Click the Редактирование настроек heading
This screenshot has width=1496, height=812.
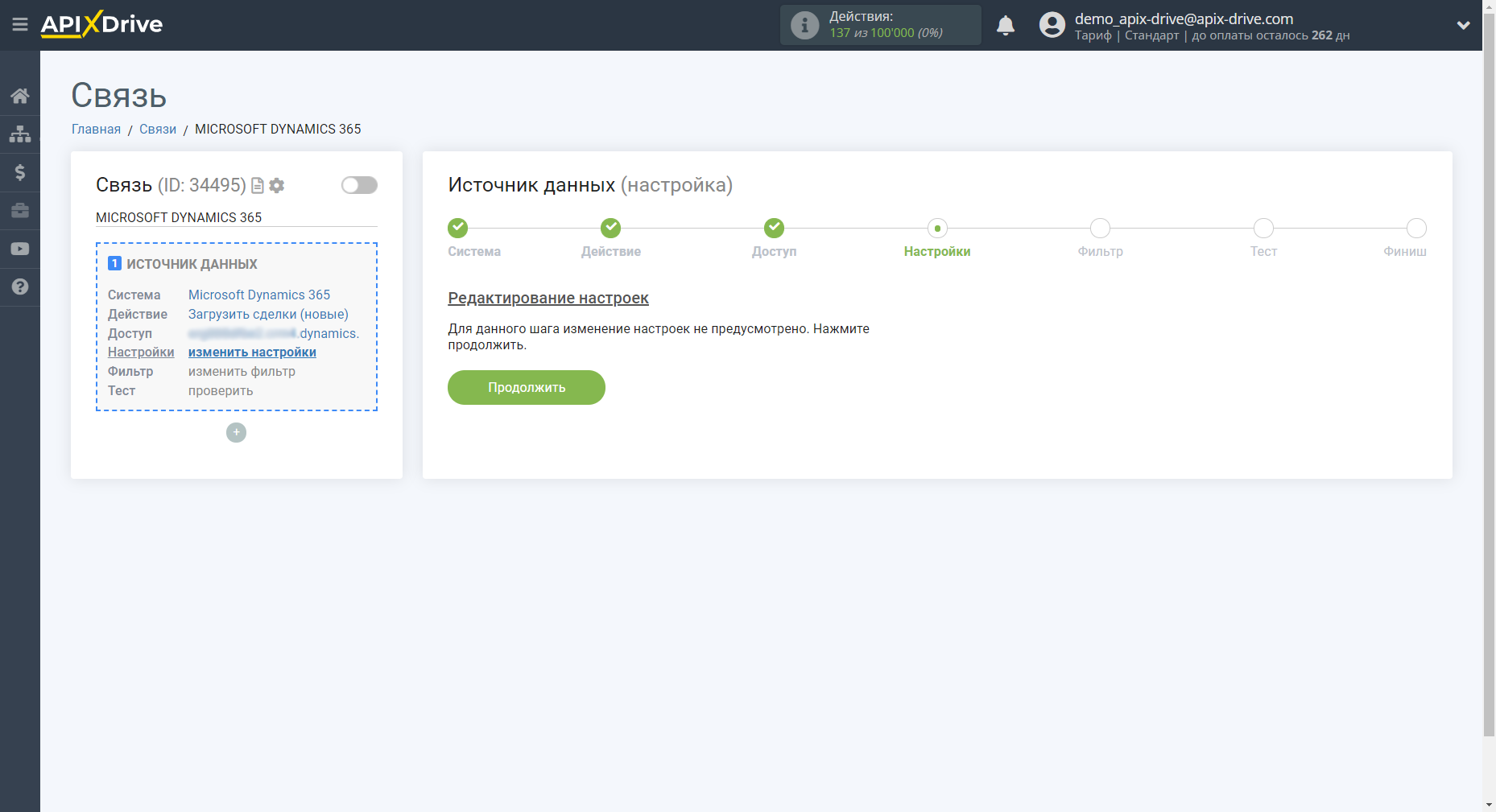tap(548, 299)
